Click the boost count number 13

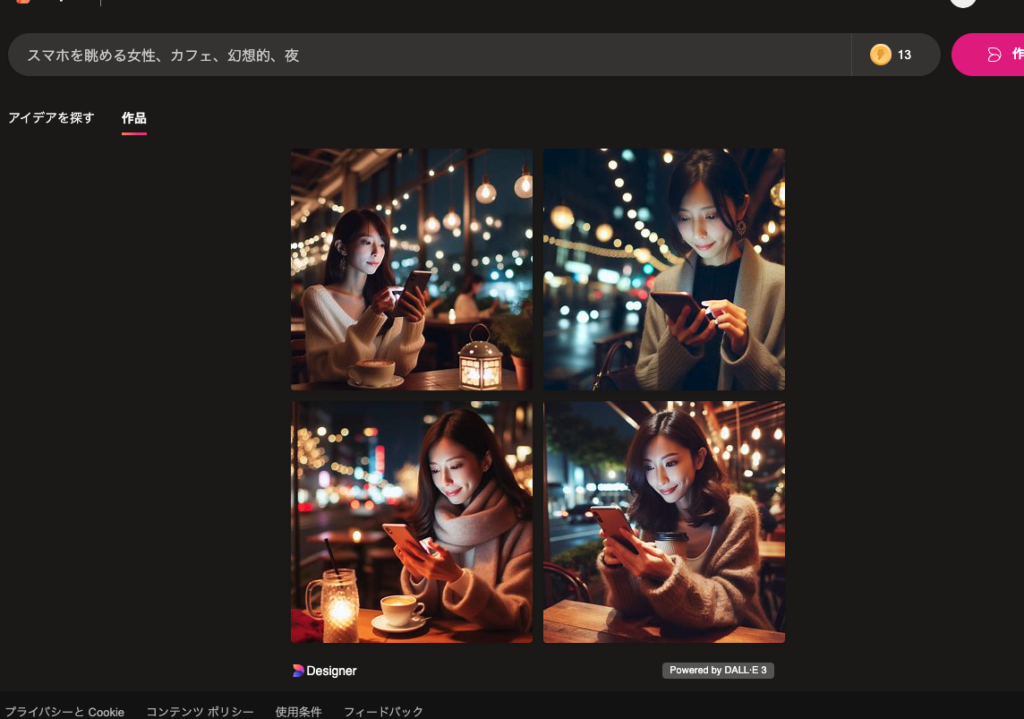pos(904,55)
